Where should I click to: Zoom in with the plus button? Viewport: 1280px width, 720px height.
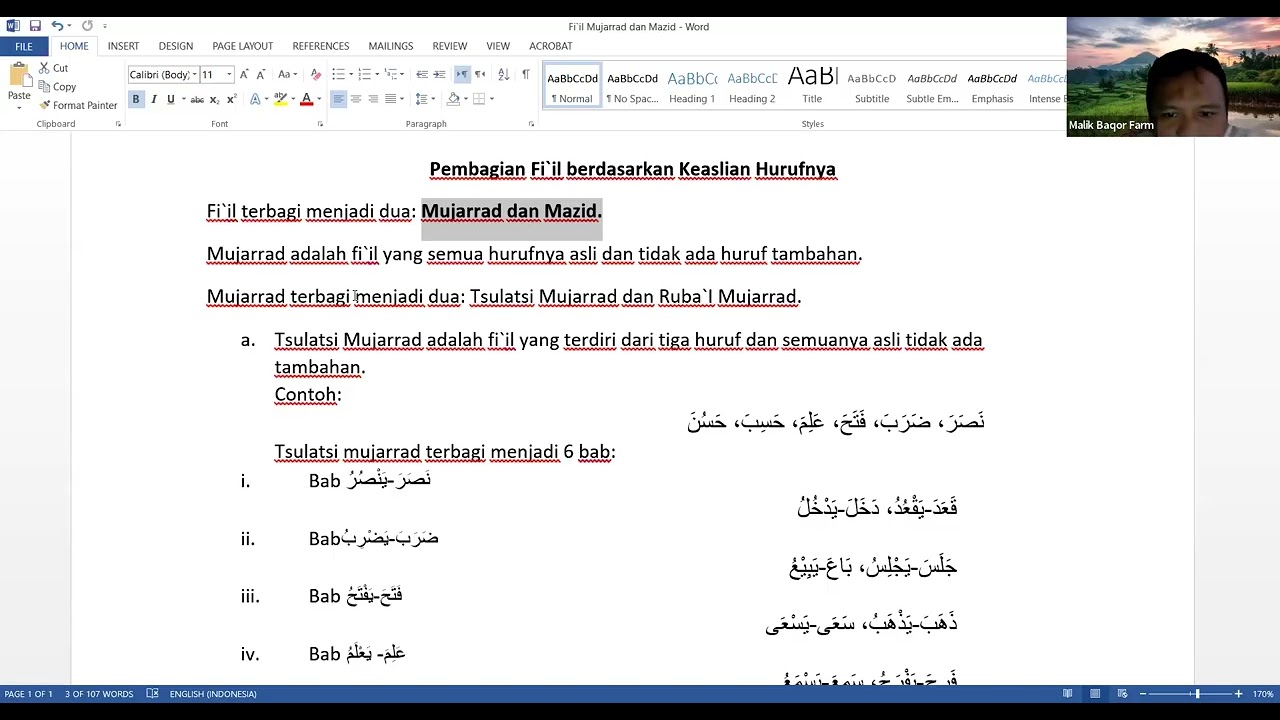[1238, 694]
